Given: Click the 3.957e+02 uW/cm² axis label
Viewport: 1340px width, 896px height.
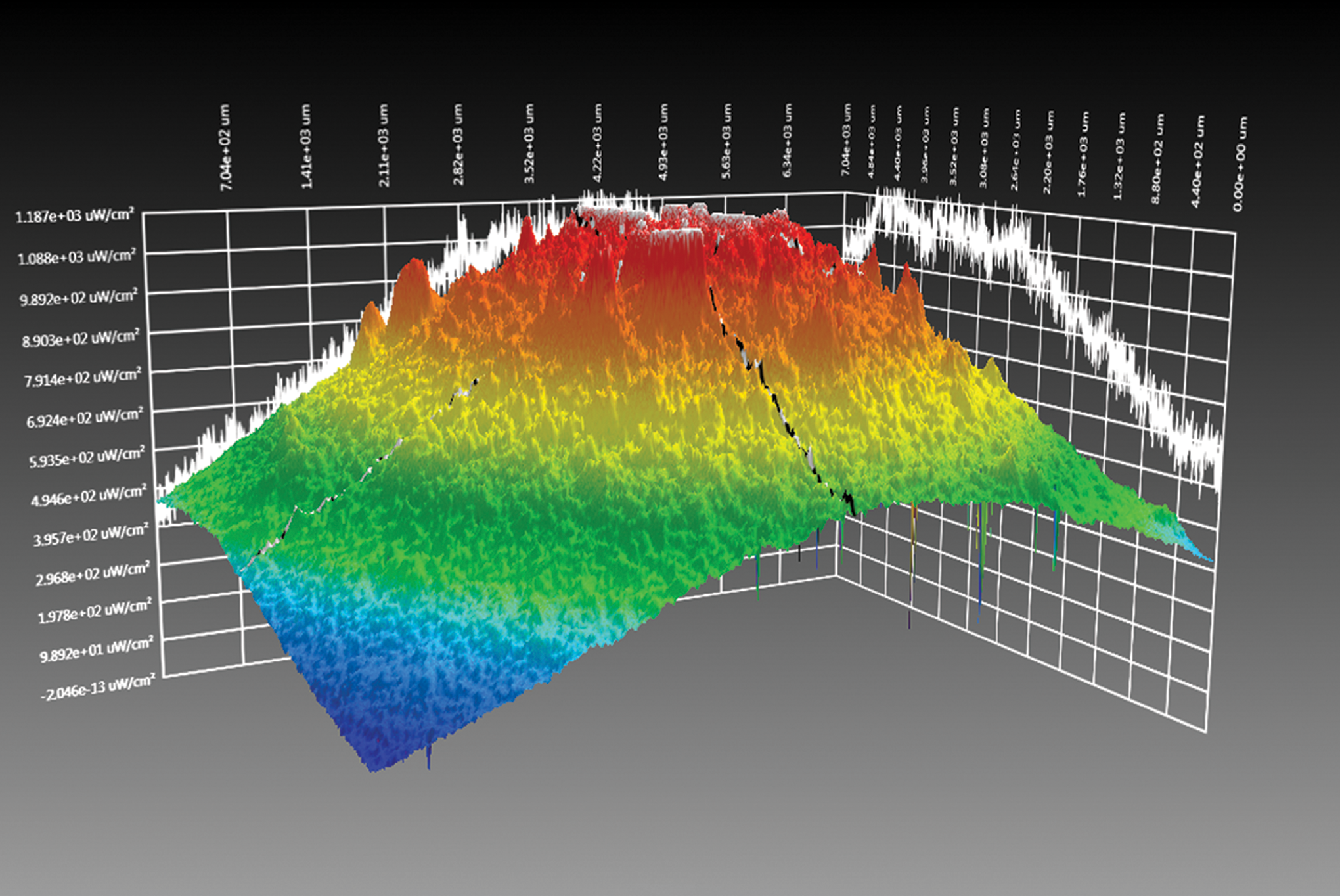Looking at the screenshot, I should coord(91,535).
